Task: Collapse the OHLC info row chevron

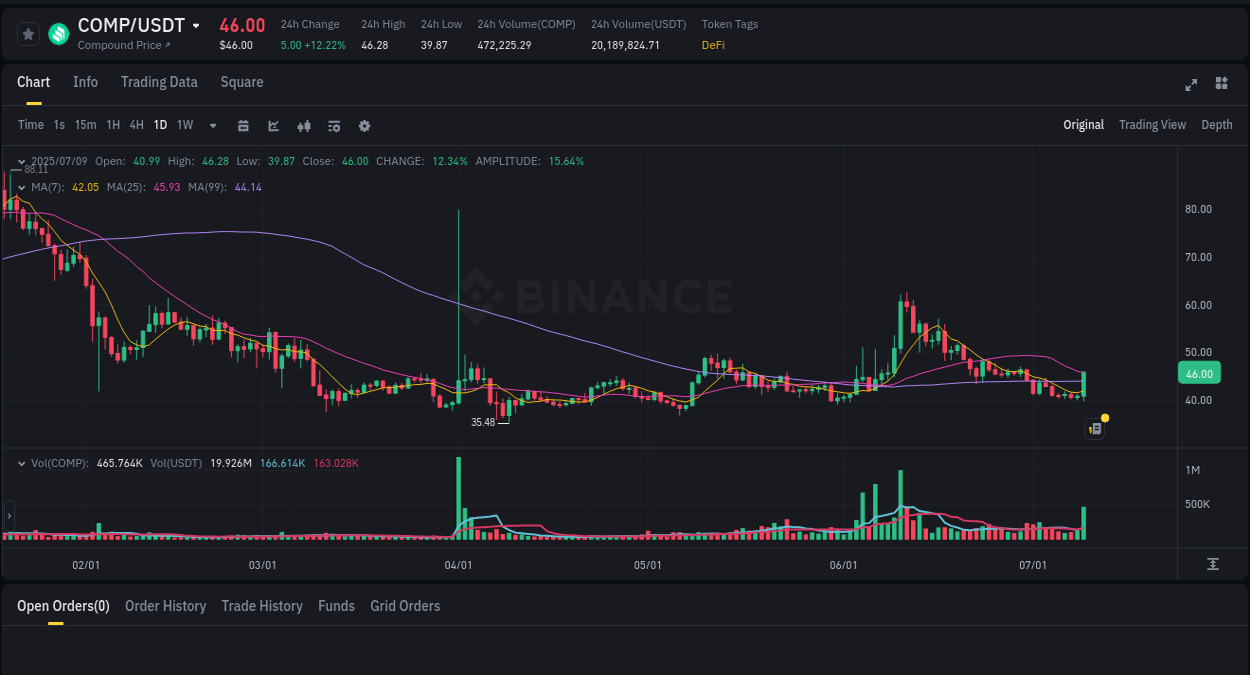Action: pyautogui.click(x=21, y=160)
